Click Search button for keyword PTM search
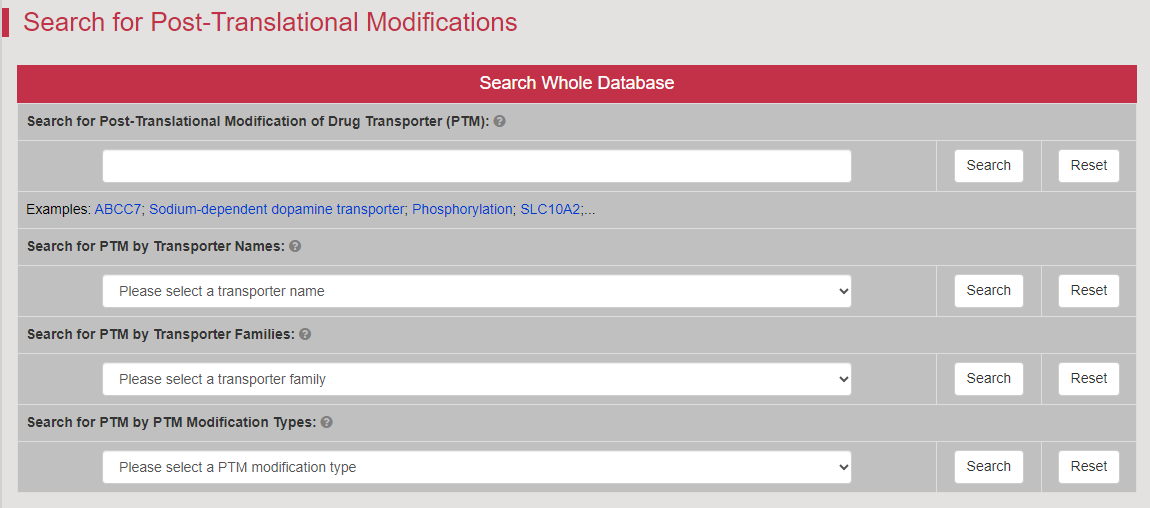The image size is (1150, 508). pos(989,166)
